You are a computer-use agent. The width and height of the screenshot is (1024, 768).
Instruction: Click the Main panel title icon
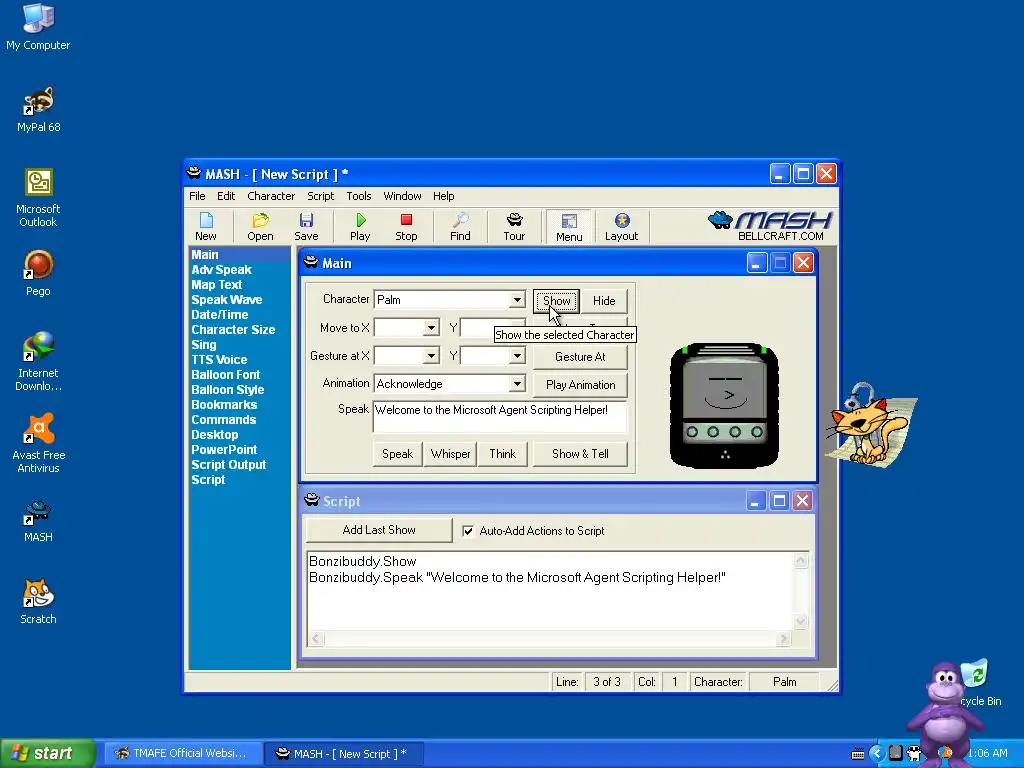[311, 263]
